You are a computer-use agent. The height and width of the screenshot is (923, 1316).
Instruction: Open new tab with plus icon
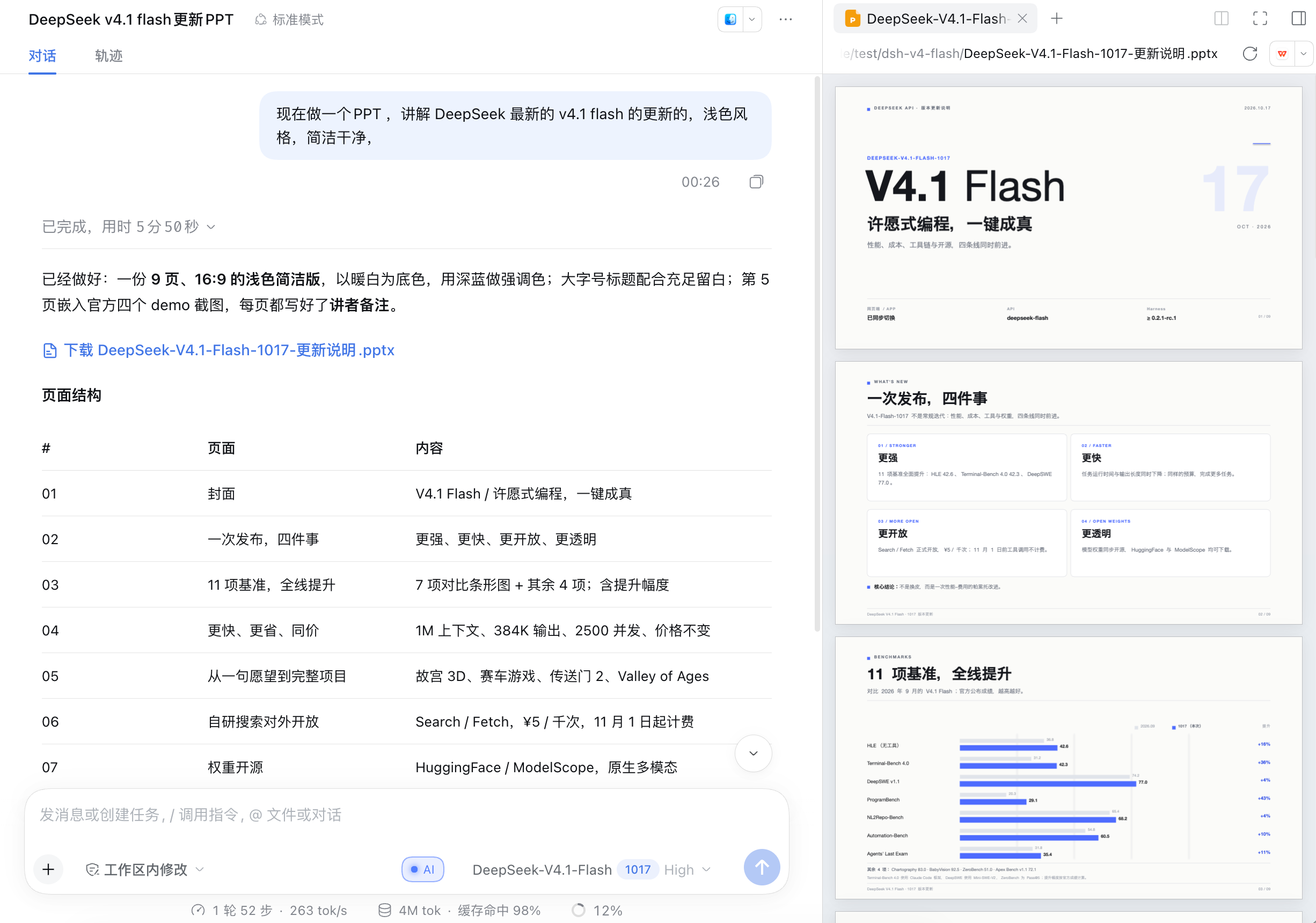[1056, 19]
